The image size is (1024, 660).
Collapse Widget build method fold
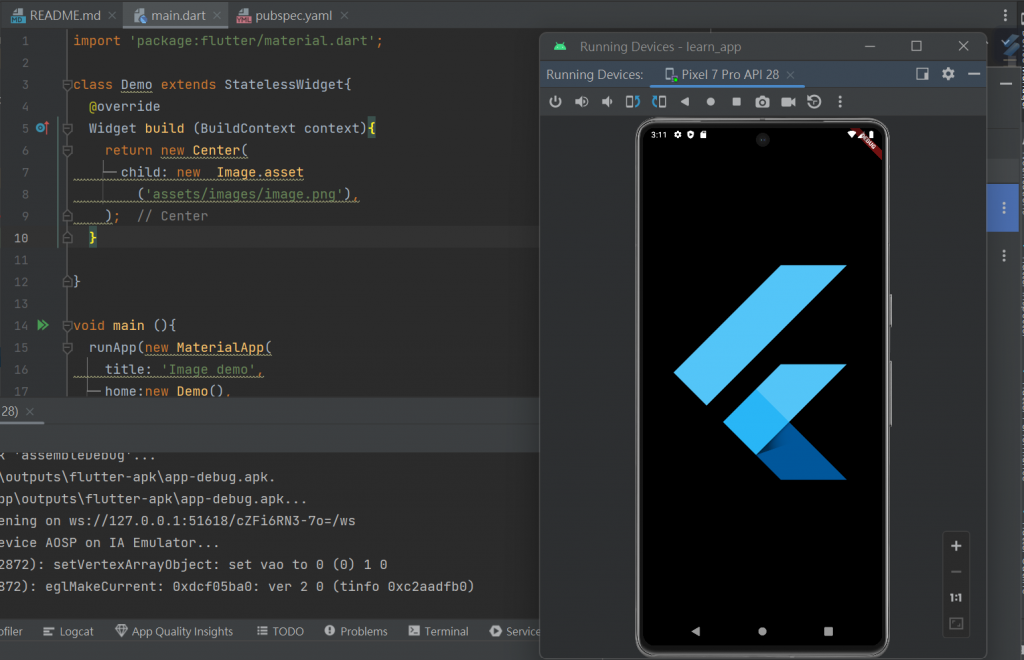click(67, 129)
